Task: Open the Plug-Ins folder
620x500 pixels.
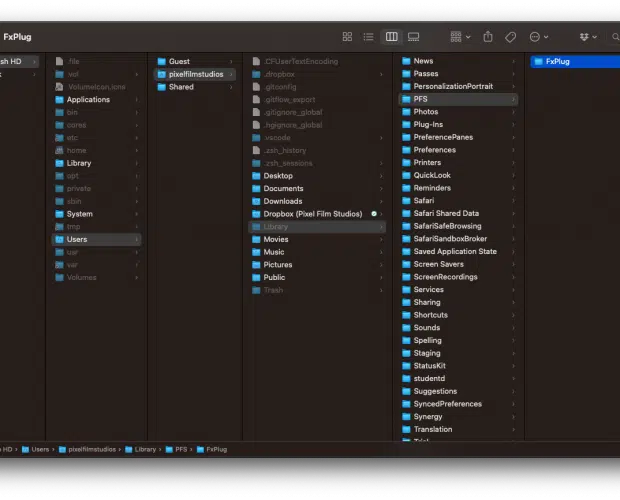Action: pyautogui.click(x=458, y=125)
